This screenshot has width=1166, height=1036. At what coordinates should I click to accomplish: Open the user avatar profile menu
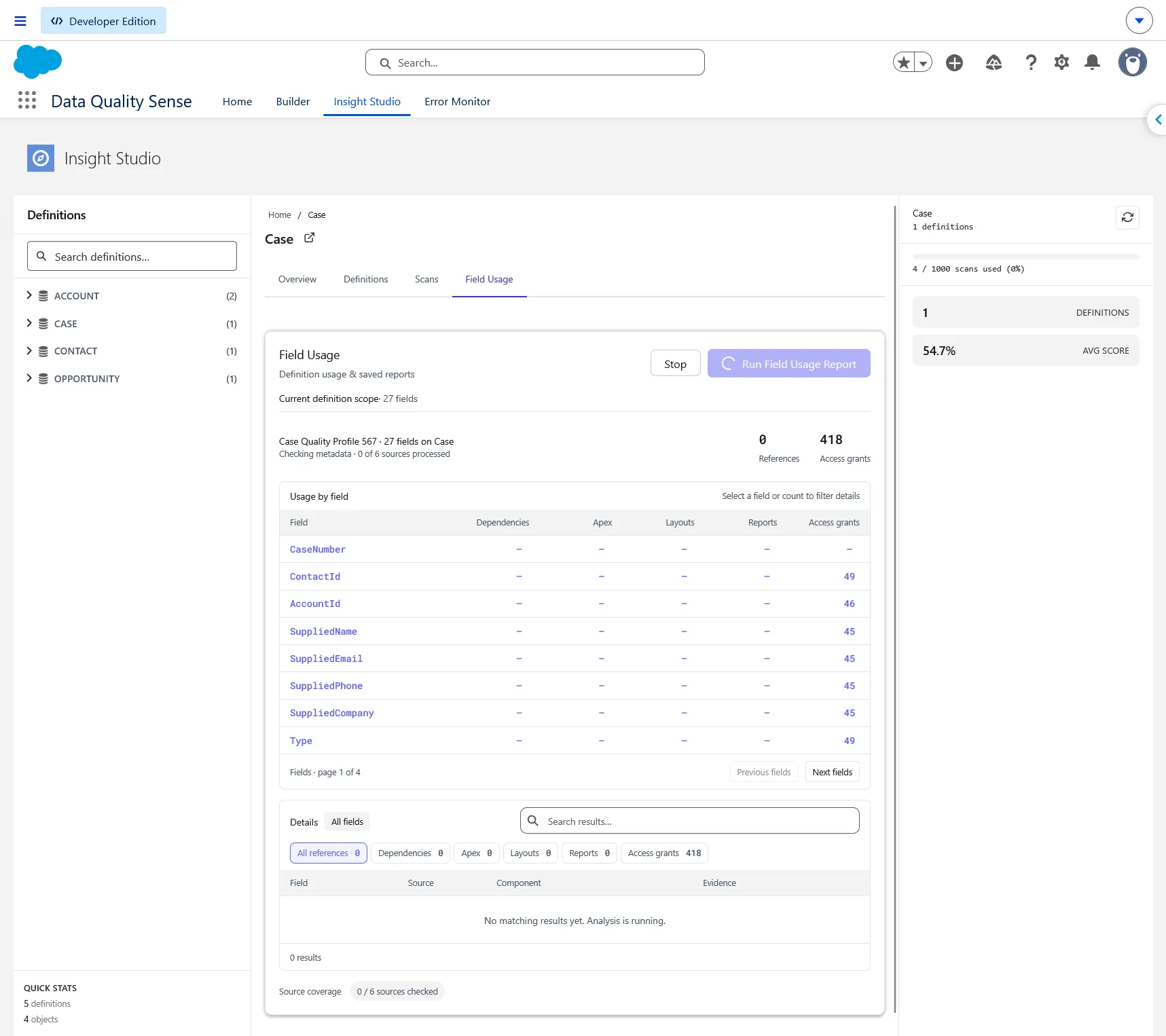point(1133,62)
